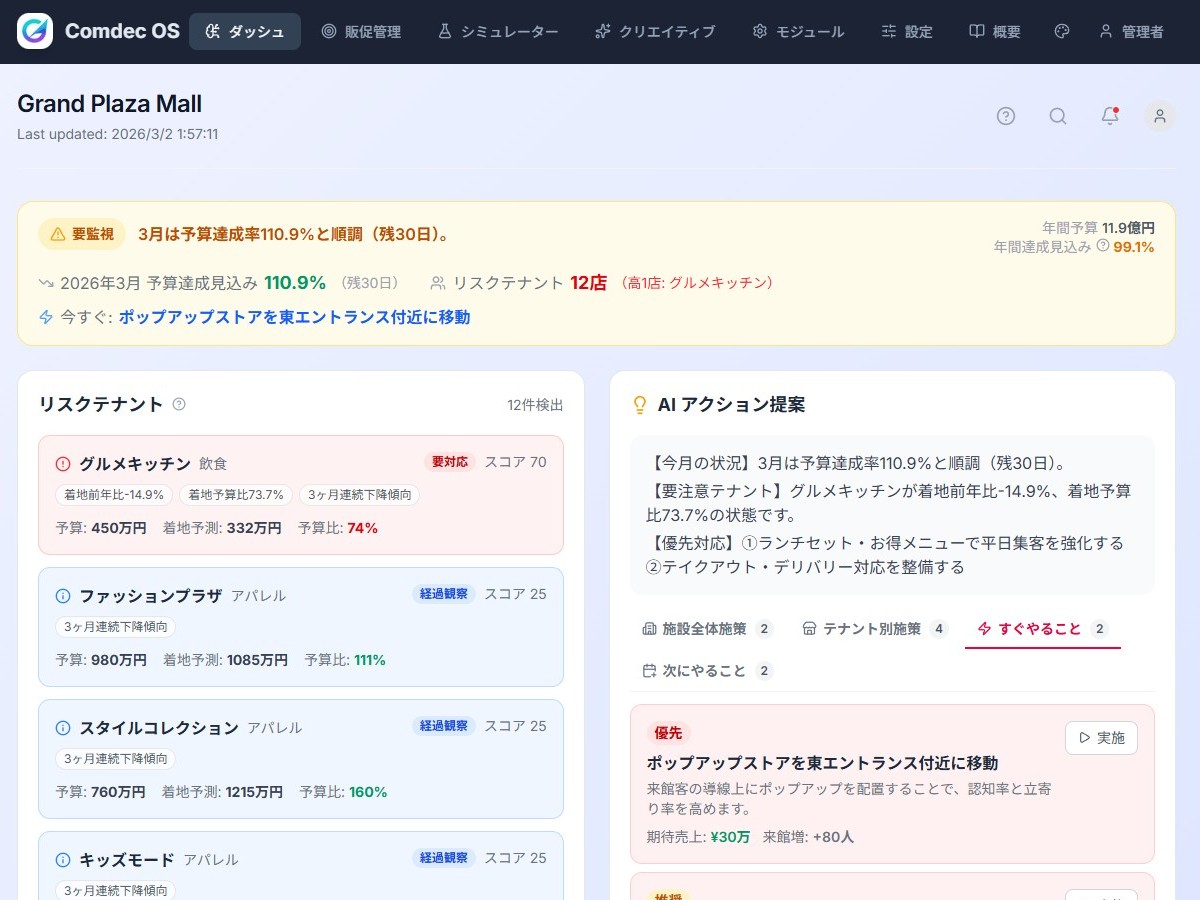Click the Comdec OS logo icon

point(35,31)
